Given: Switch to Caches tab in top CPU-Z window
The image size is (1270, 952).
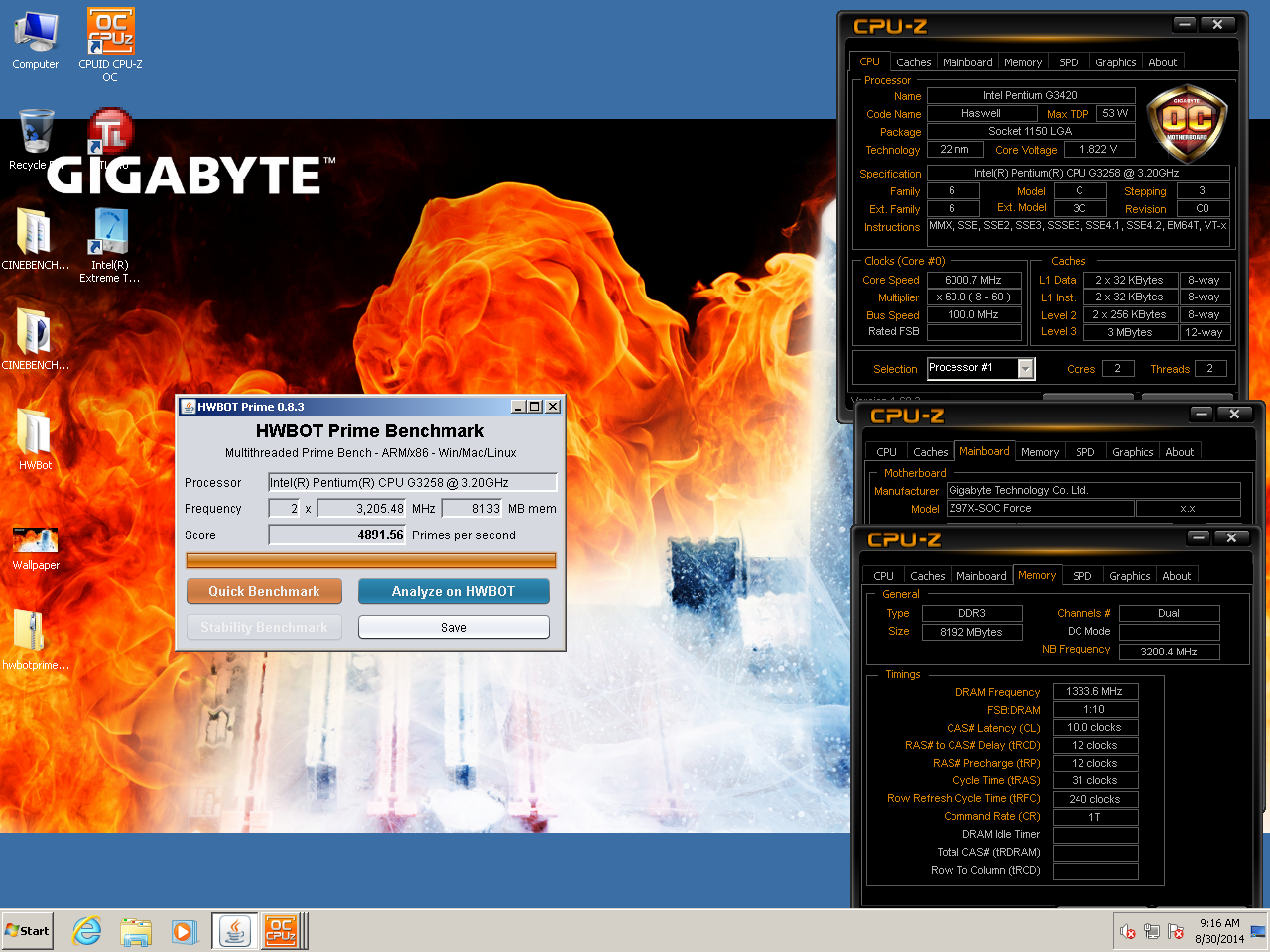Looking at the screenshot, I should coord(913,62).
